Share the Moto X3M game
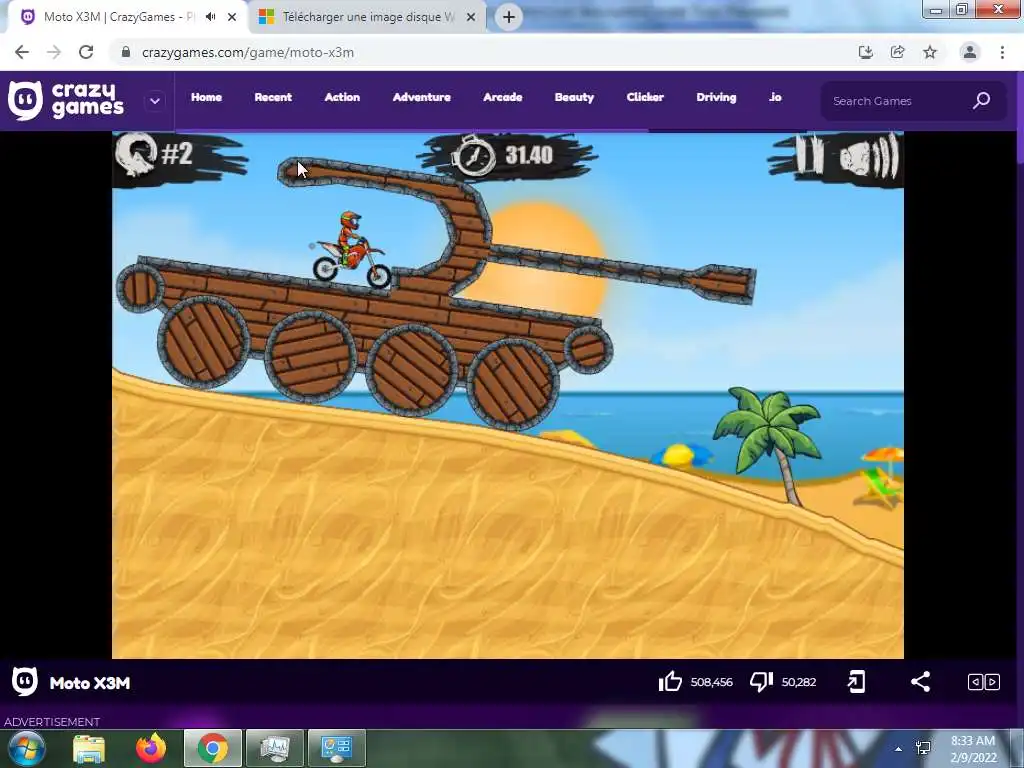The width and height of the screenshot is (1024, 768). [x=920, y=682]
